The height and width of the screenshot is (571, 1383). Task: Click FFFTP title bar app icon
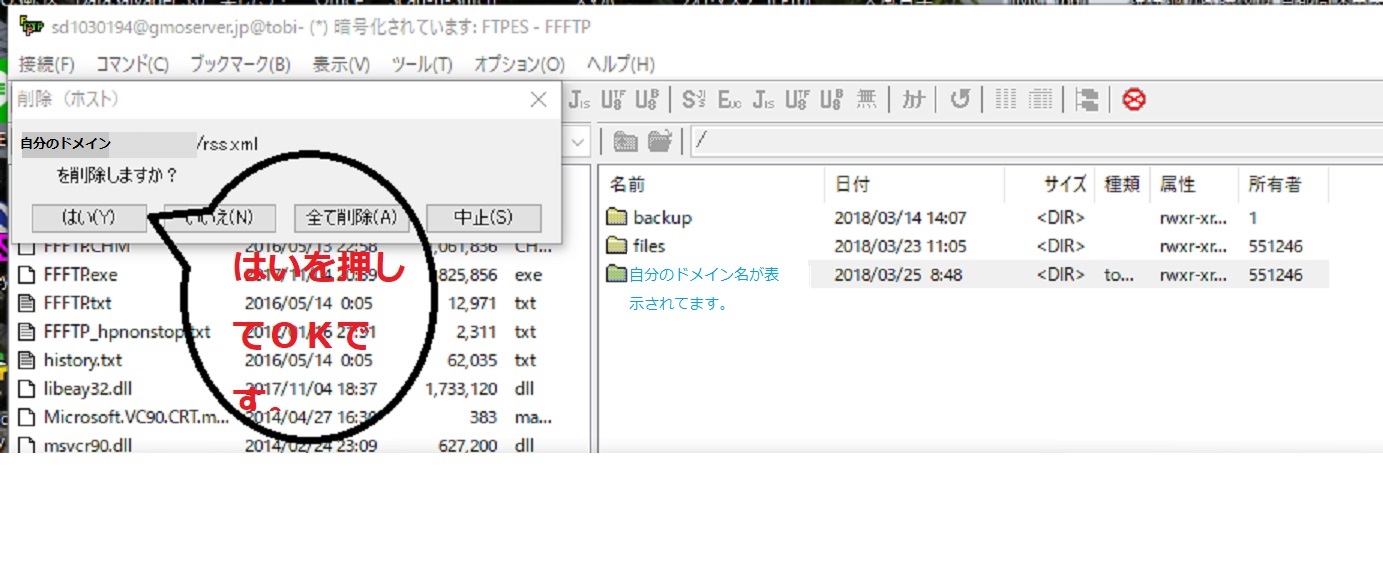(x=31, y=27)
